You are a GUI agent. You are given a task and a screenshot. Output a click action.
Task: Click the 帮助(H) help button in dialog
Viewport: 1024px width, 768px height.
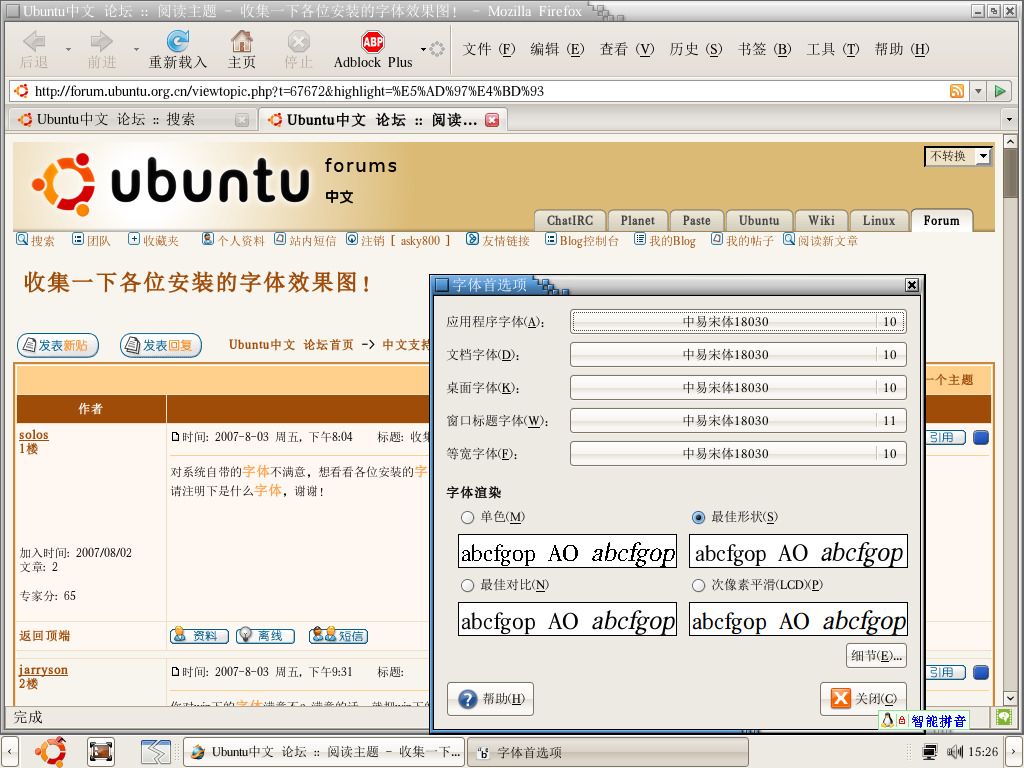tap(490, 699)
